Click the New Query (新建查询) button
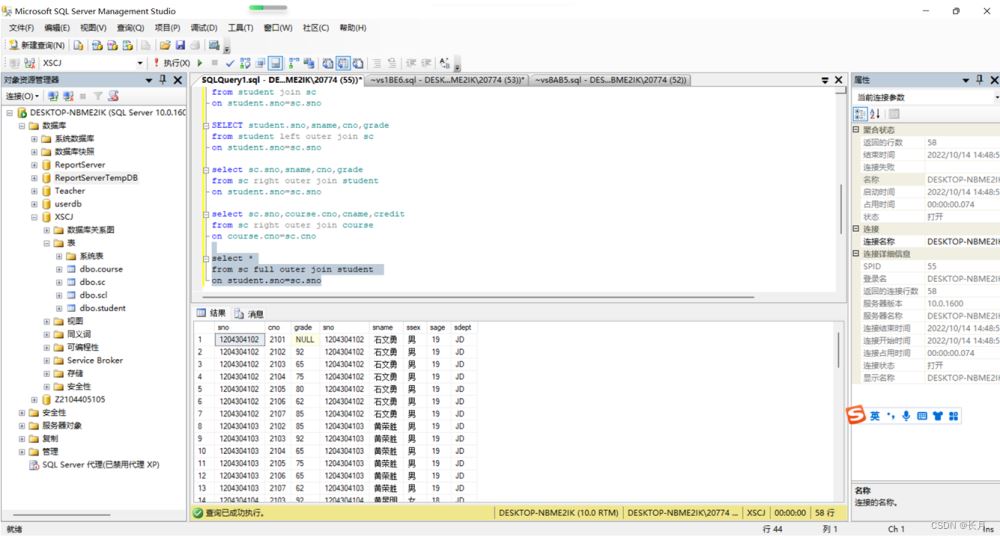1000x537 pixels. tap(38, 45)
